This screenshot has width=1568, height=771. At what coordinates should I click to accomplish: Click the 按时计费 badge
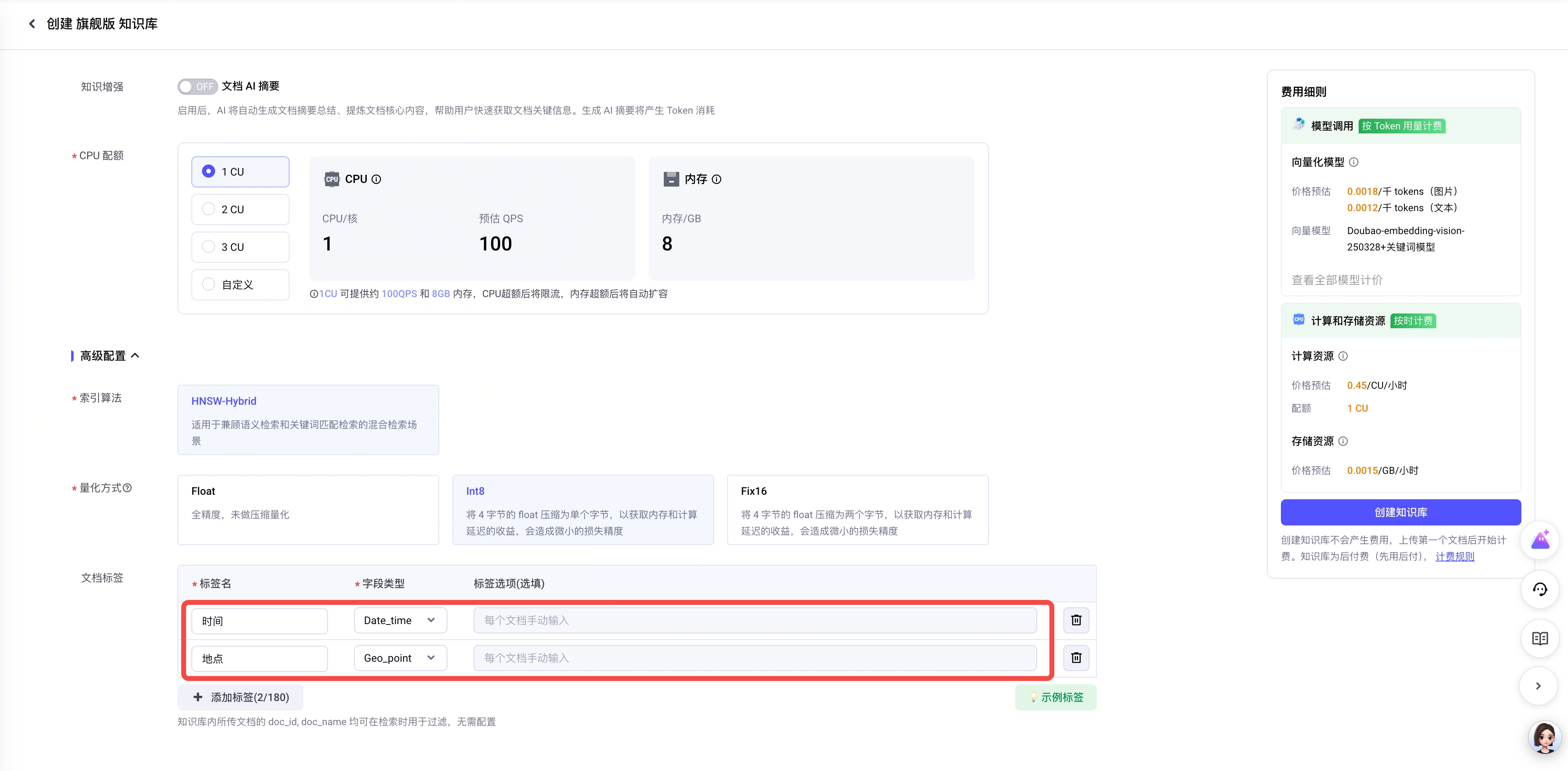(x=1413, y=321)
